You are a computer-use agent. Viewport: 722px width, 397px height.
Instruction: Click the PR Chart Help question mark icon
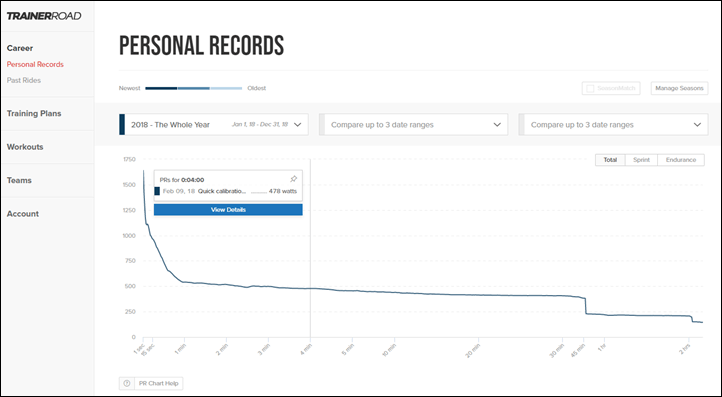[x=127, y=383]
